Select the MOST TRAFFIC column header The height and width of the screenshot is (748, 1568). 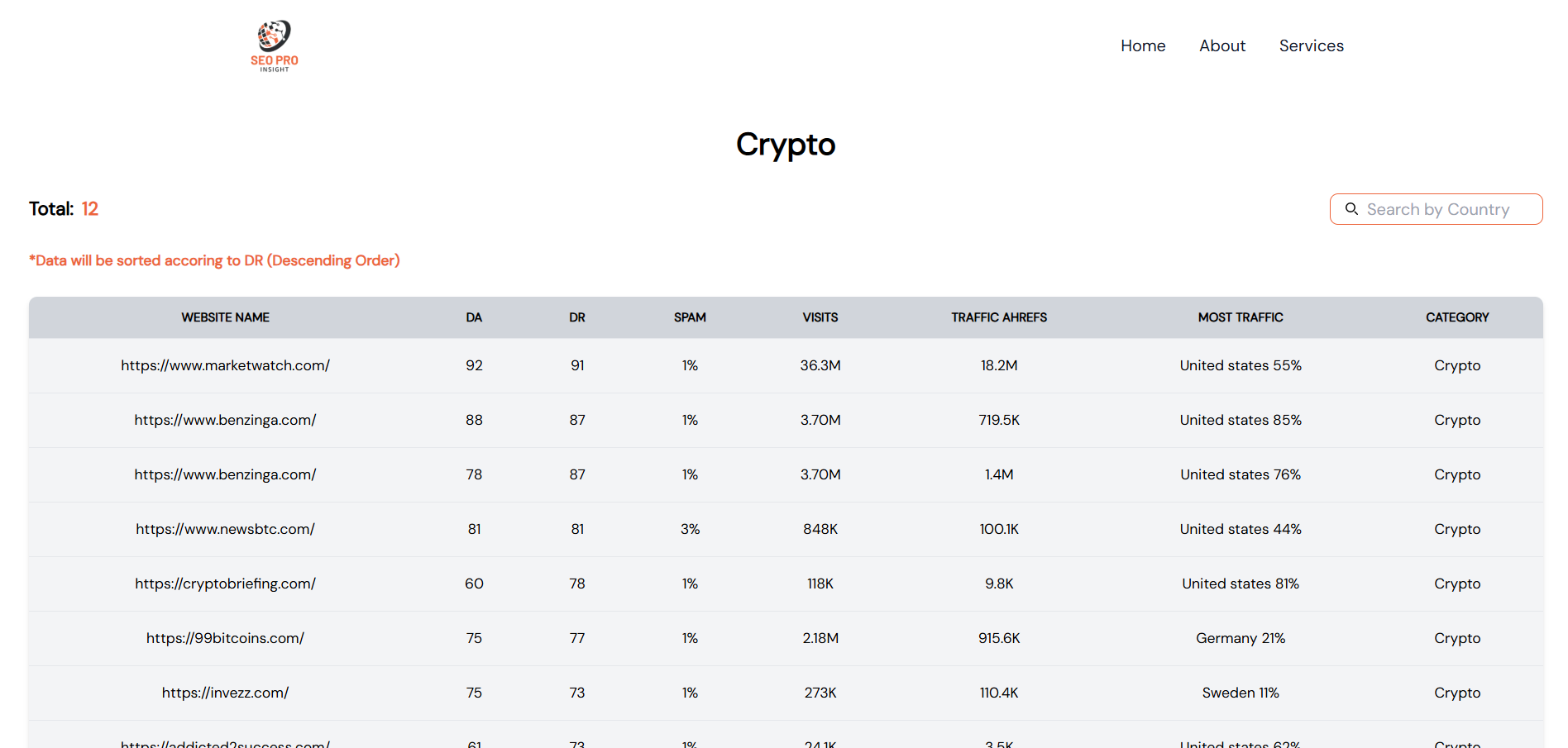[1241, 317]
